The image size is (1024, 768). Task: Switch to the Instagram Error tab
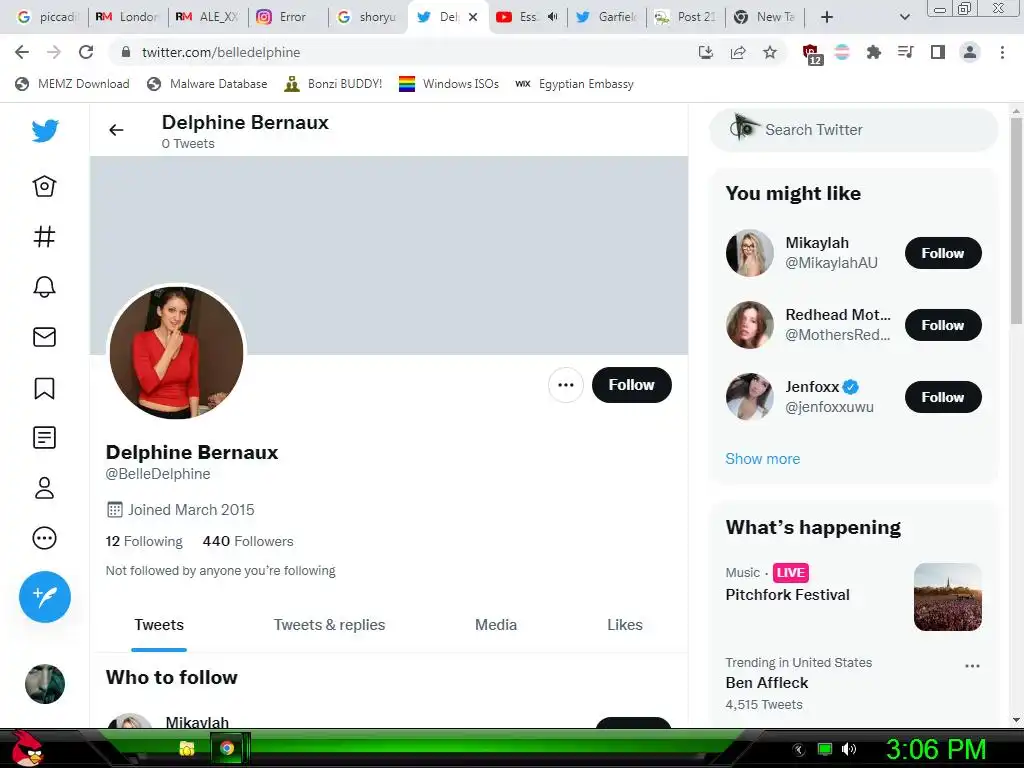point(286,17)
